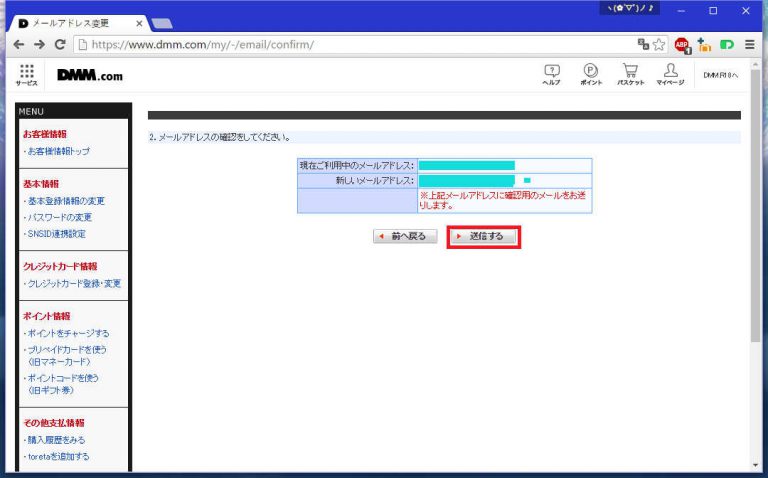Bookmark this page with the star icon

point(659,45)
